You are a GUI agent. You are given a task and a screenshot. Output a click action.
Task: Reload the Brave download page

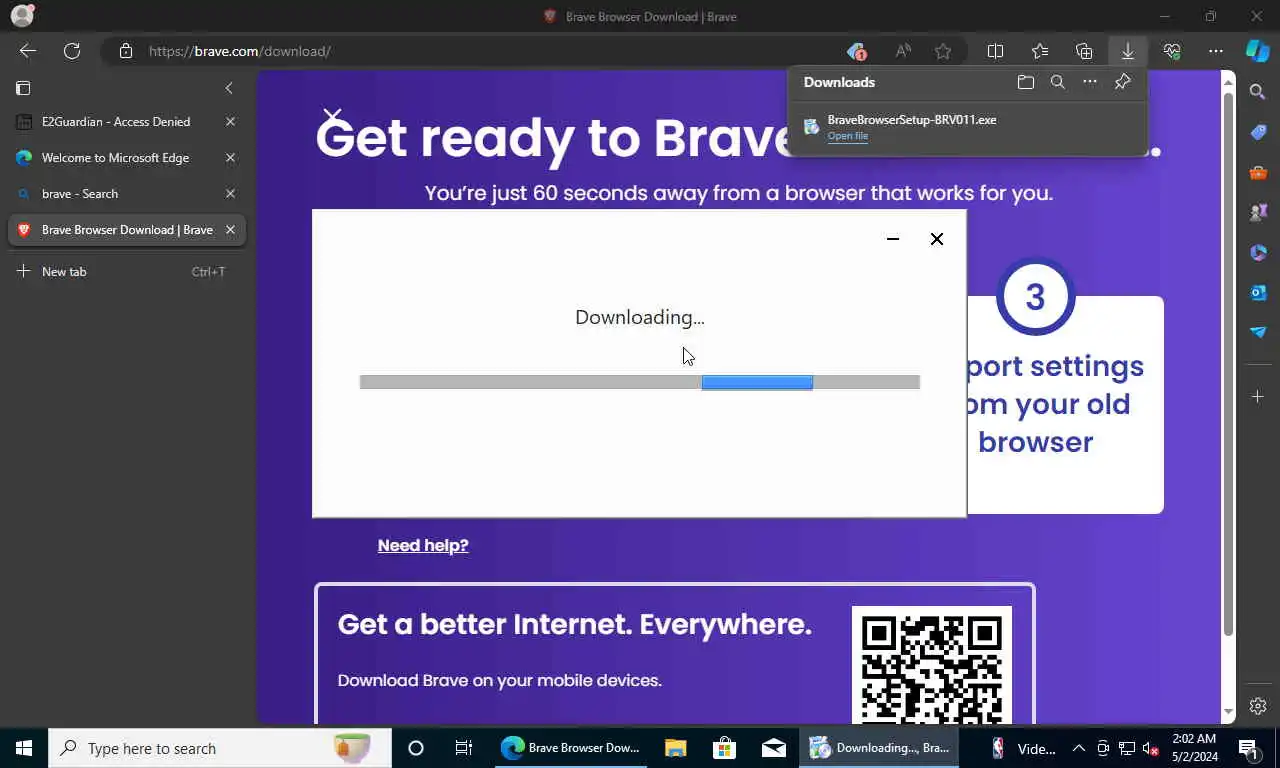pyautogui.click(x=72, y=51)
